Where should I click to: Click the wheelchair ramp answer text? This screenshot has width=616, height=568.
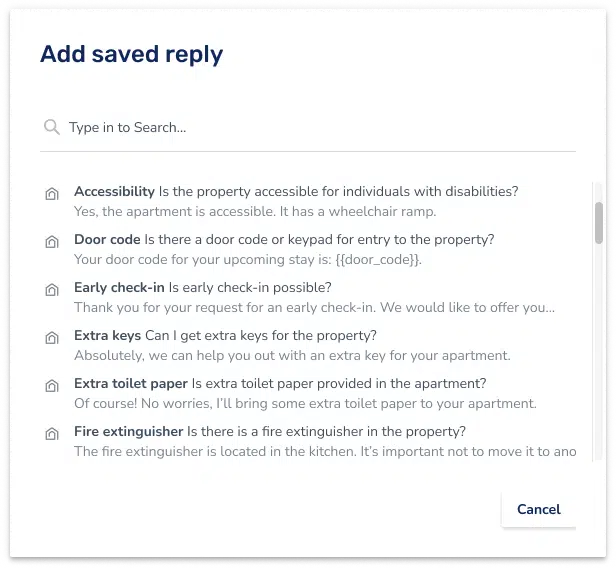tap(255, 211)
